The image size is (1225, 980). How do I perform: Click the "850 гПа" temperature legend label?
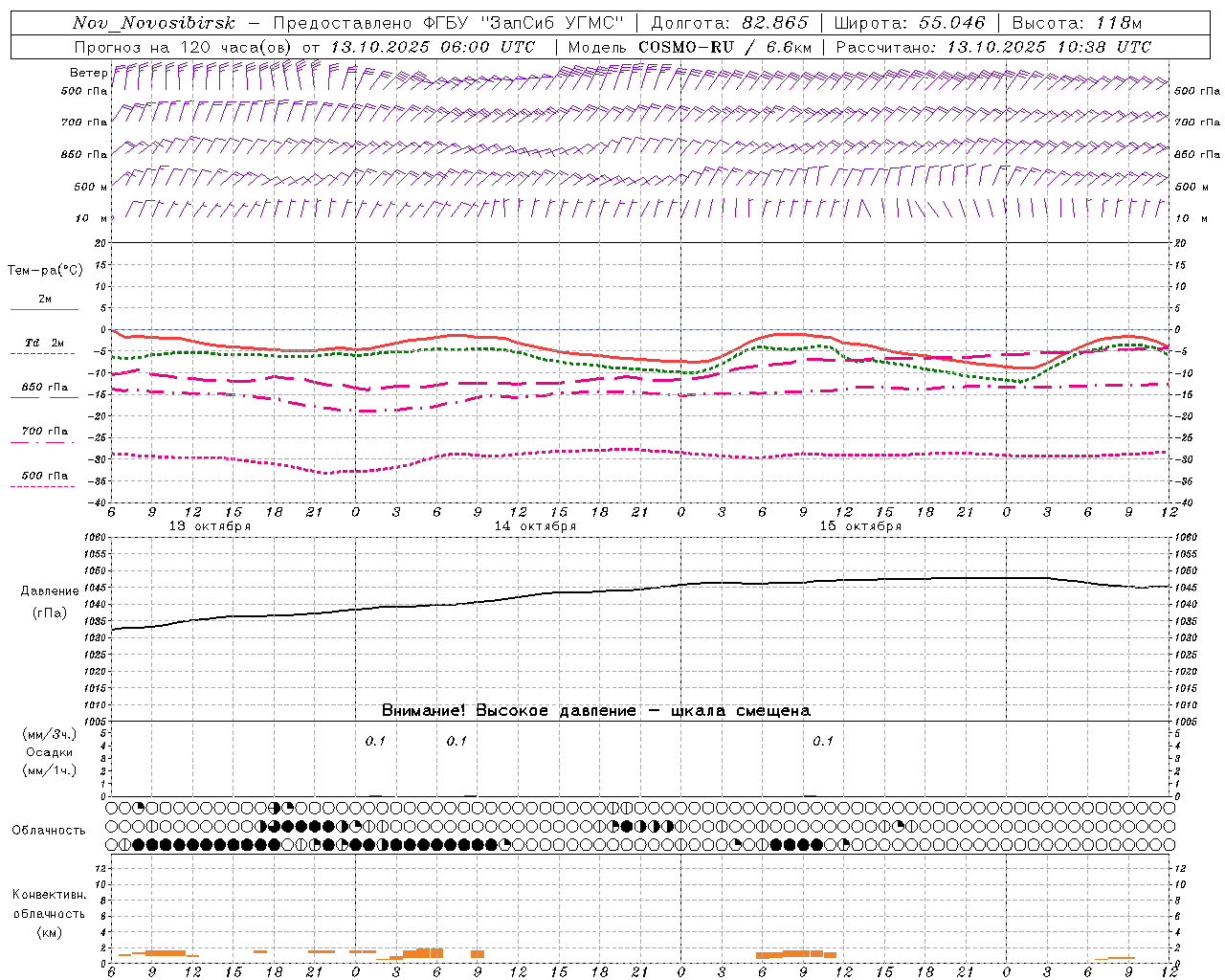pos(44,388)
